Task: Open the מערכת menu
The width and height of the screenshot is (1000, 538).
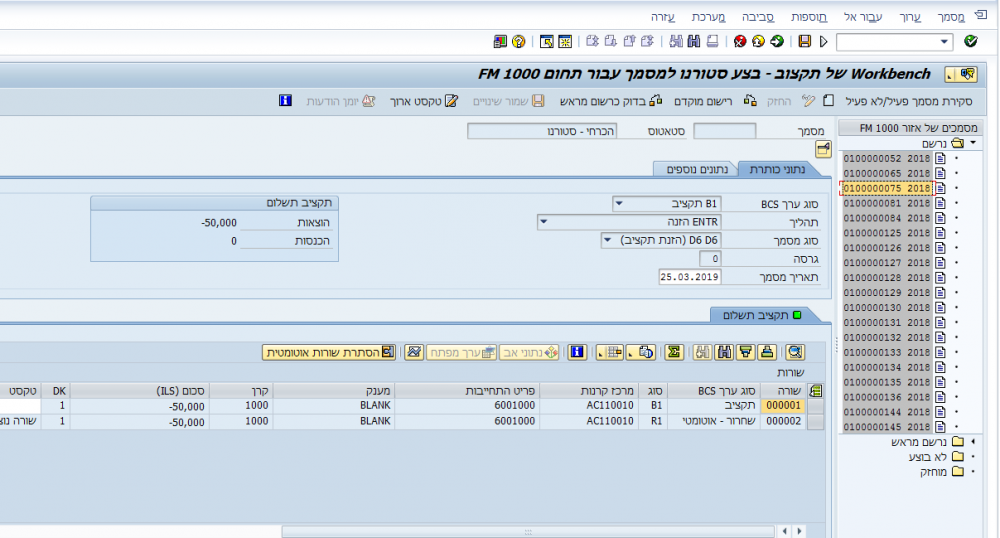Action: click(709, 17)
